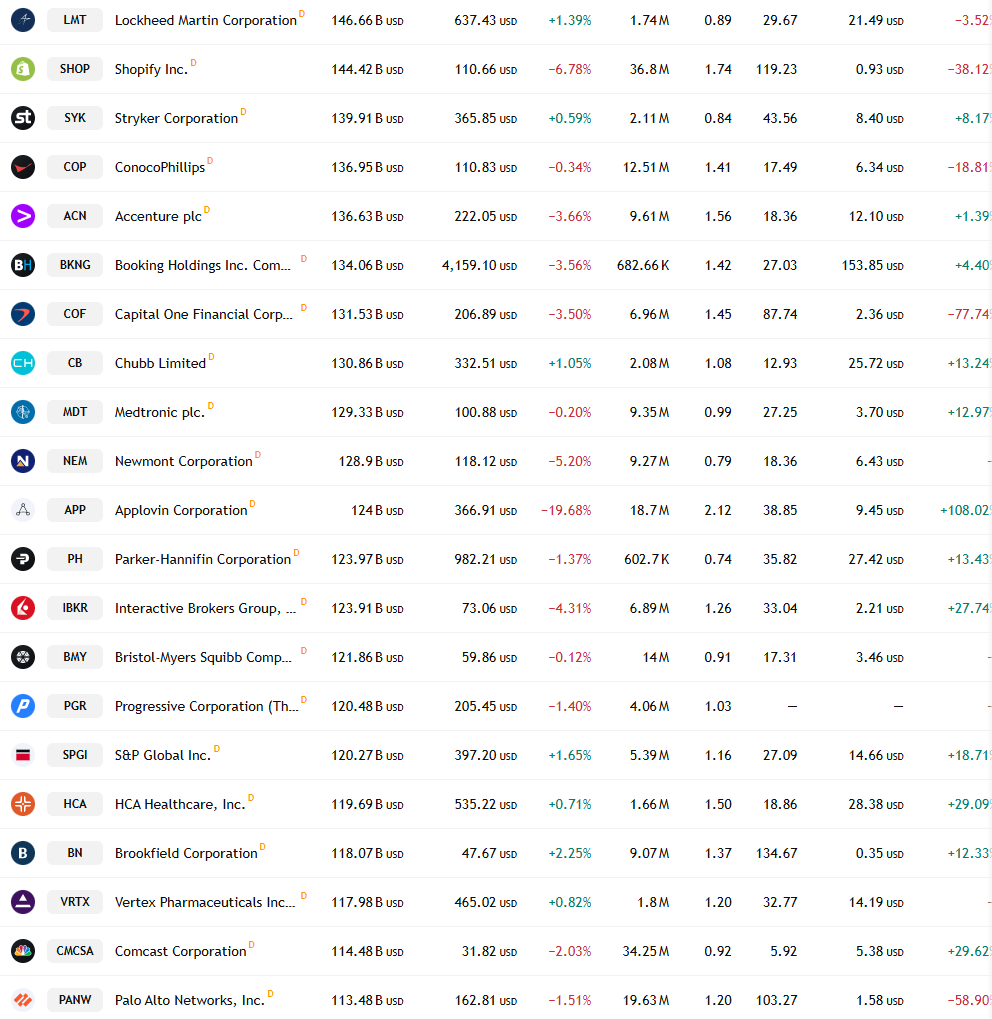The image size is (992, 1019).
Task: Click the Bristol-Myers Squibb logo icon
Action: pos(23,657)
